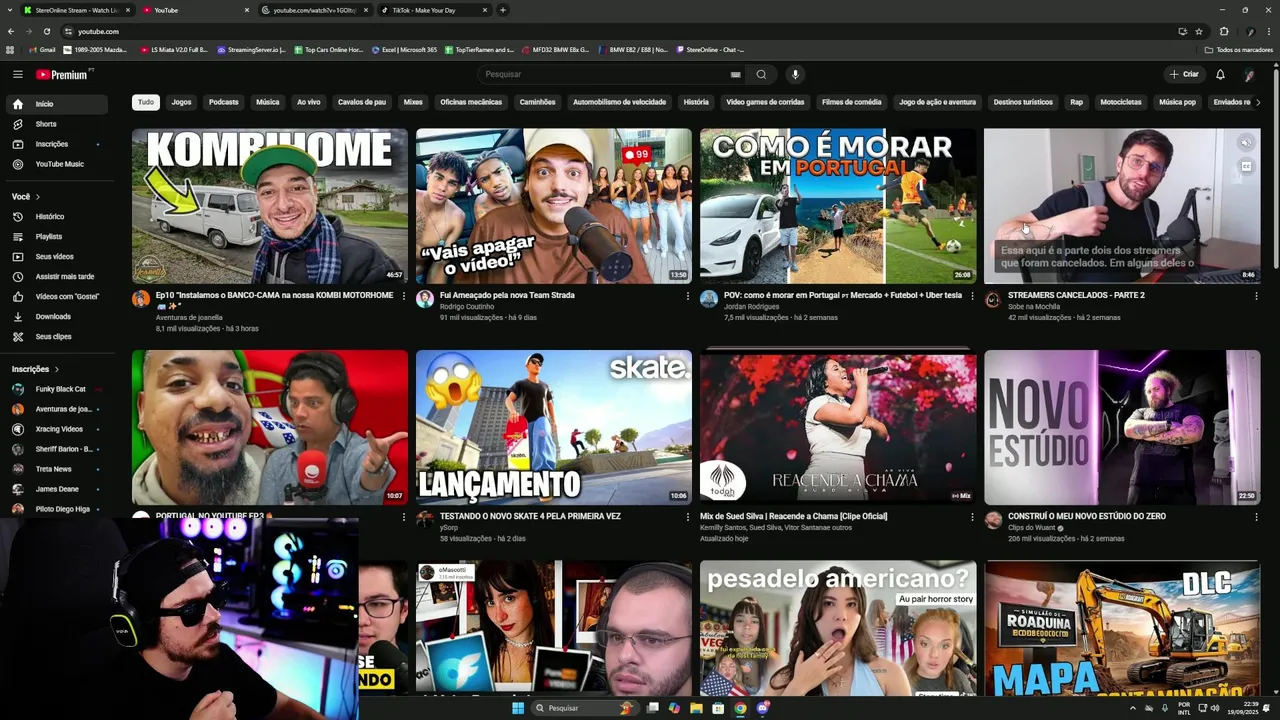Viewport: 1280px width, 720px height.
Task: Open Histórico in the sidebar
Action: (58, 216)
